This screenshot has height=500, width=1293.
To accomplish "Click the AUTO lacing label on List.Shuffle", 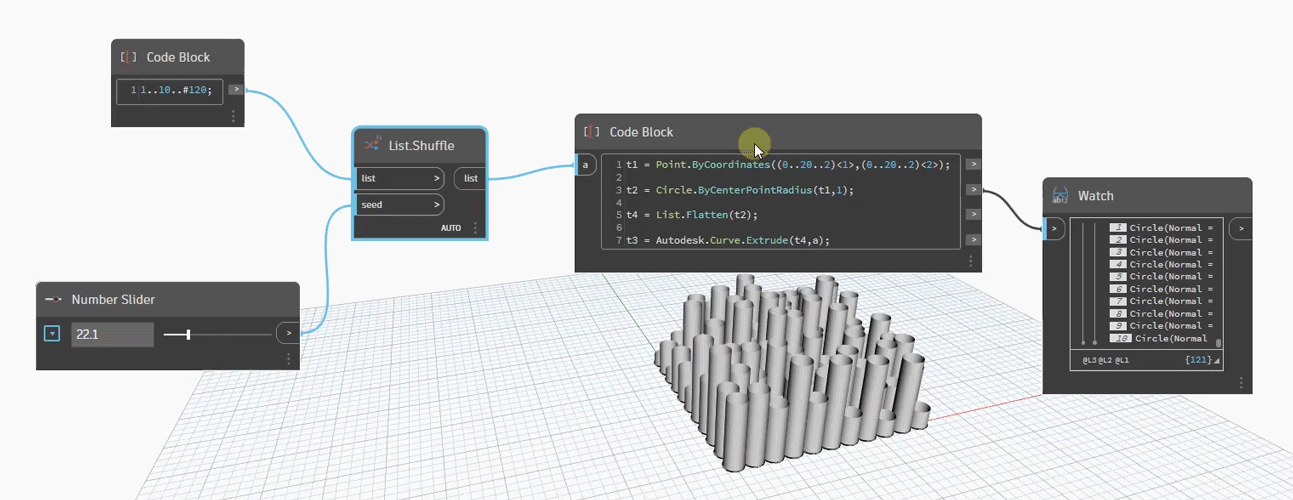I will (x=451, y=228).
